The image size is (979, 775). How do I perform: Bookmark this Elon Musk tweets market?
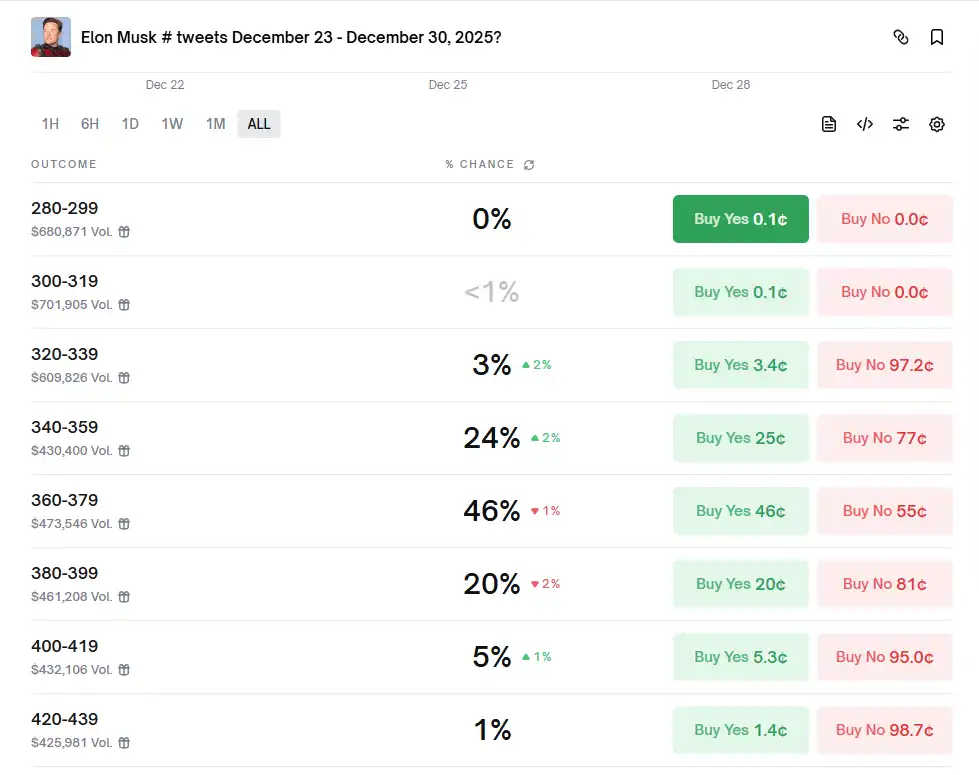click(937, 37)
